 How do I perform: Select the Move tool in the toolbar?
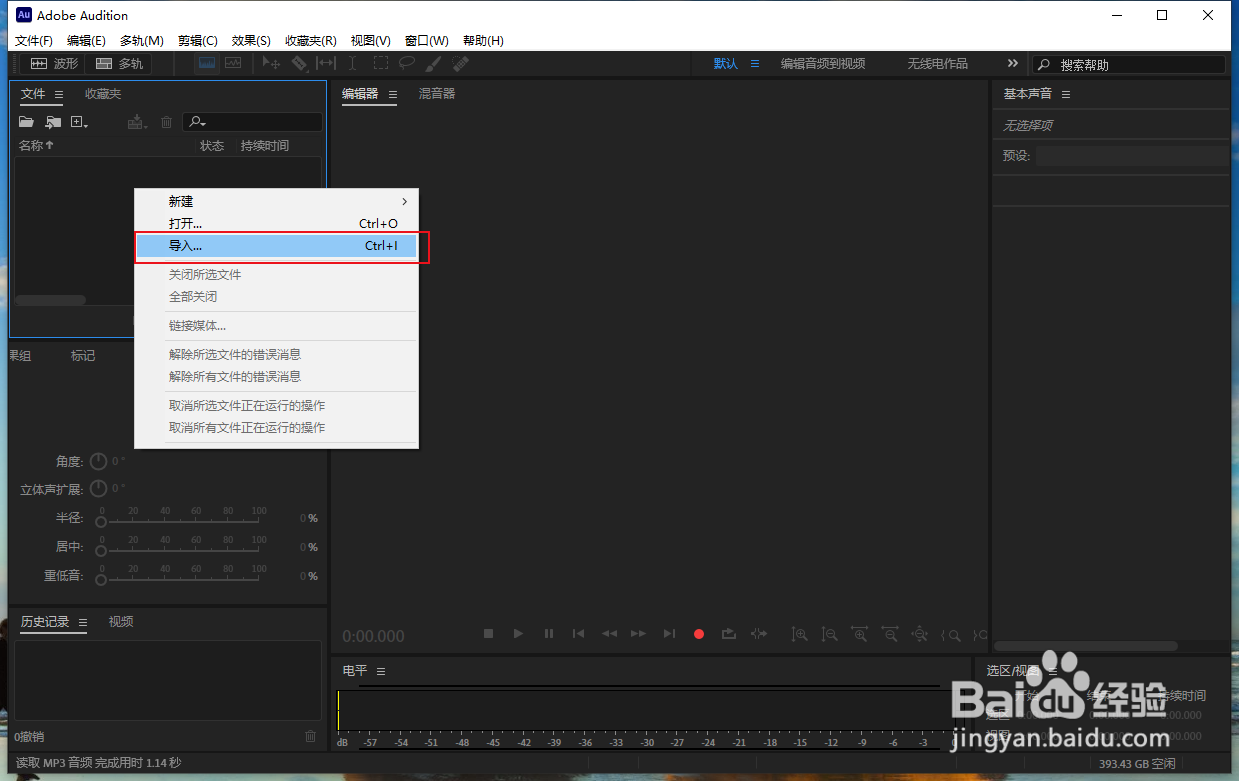click(x=270, y=63)
